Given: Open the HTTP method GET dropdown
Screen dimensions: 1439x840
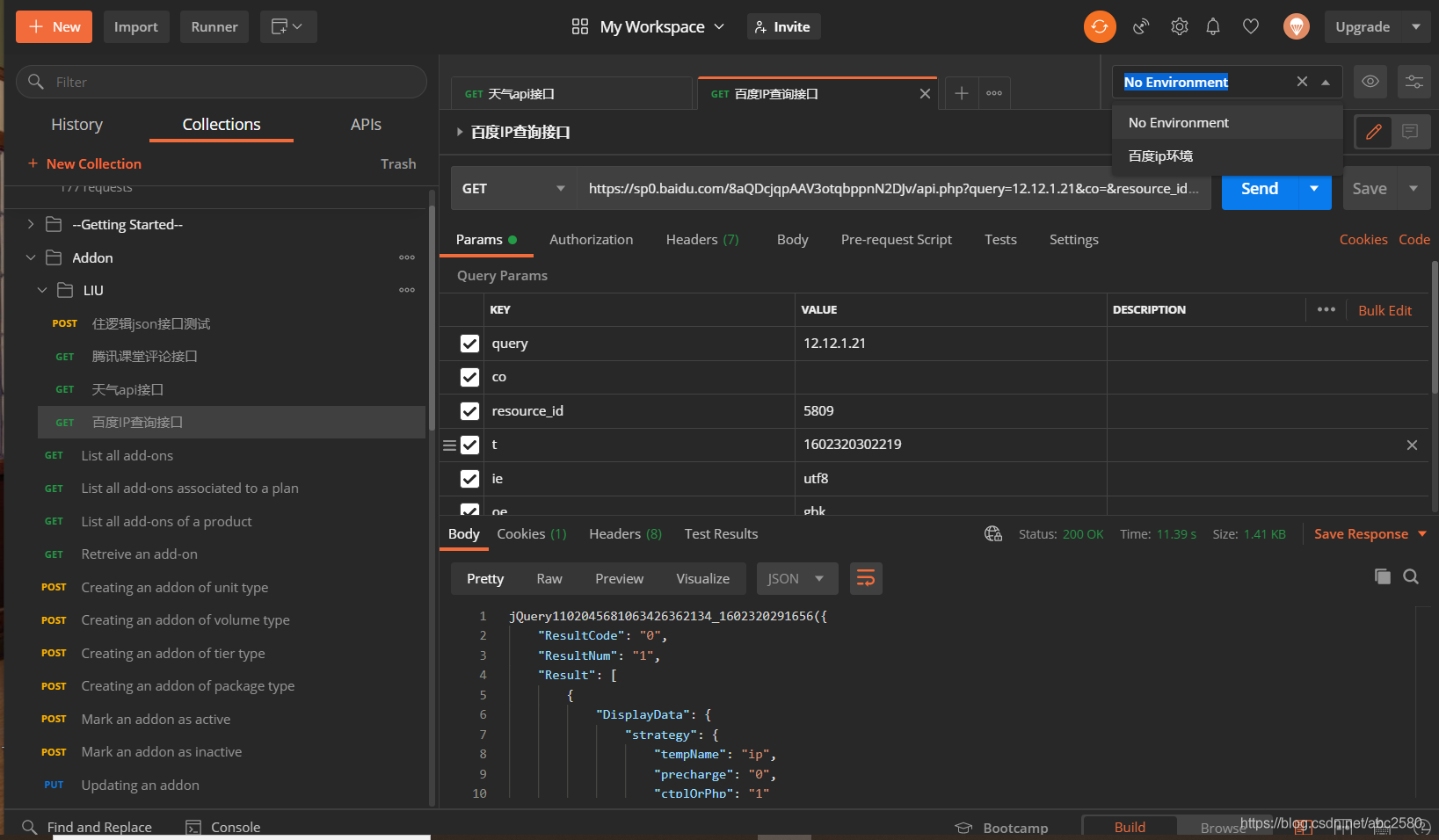Looking at the screenshot, I should pyautogui.click(x=513, y=188).
